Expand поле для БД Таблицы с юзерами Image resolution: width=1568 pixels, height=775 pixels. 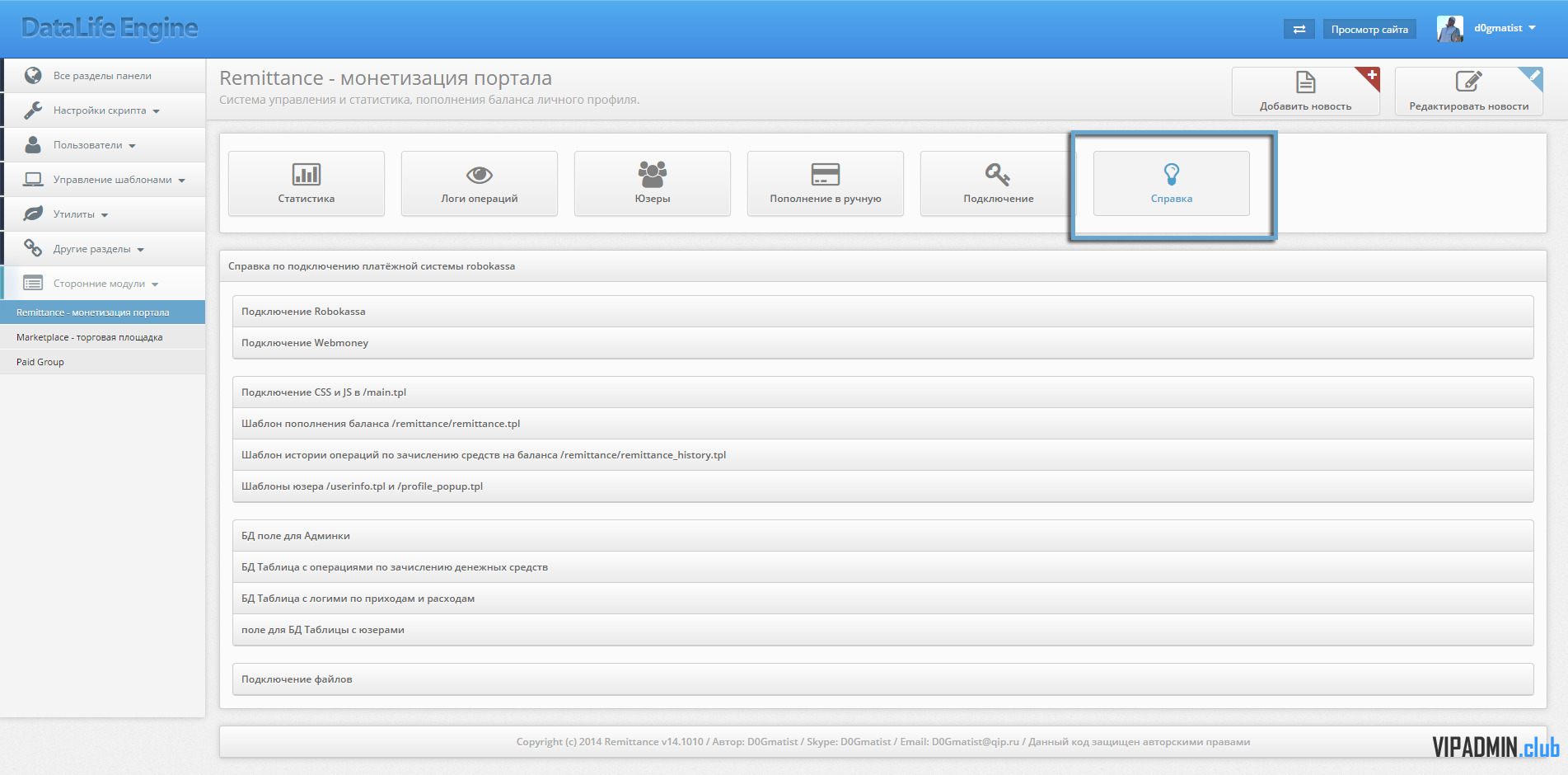pos(882,630)
